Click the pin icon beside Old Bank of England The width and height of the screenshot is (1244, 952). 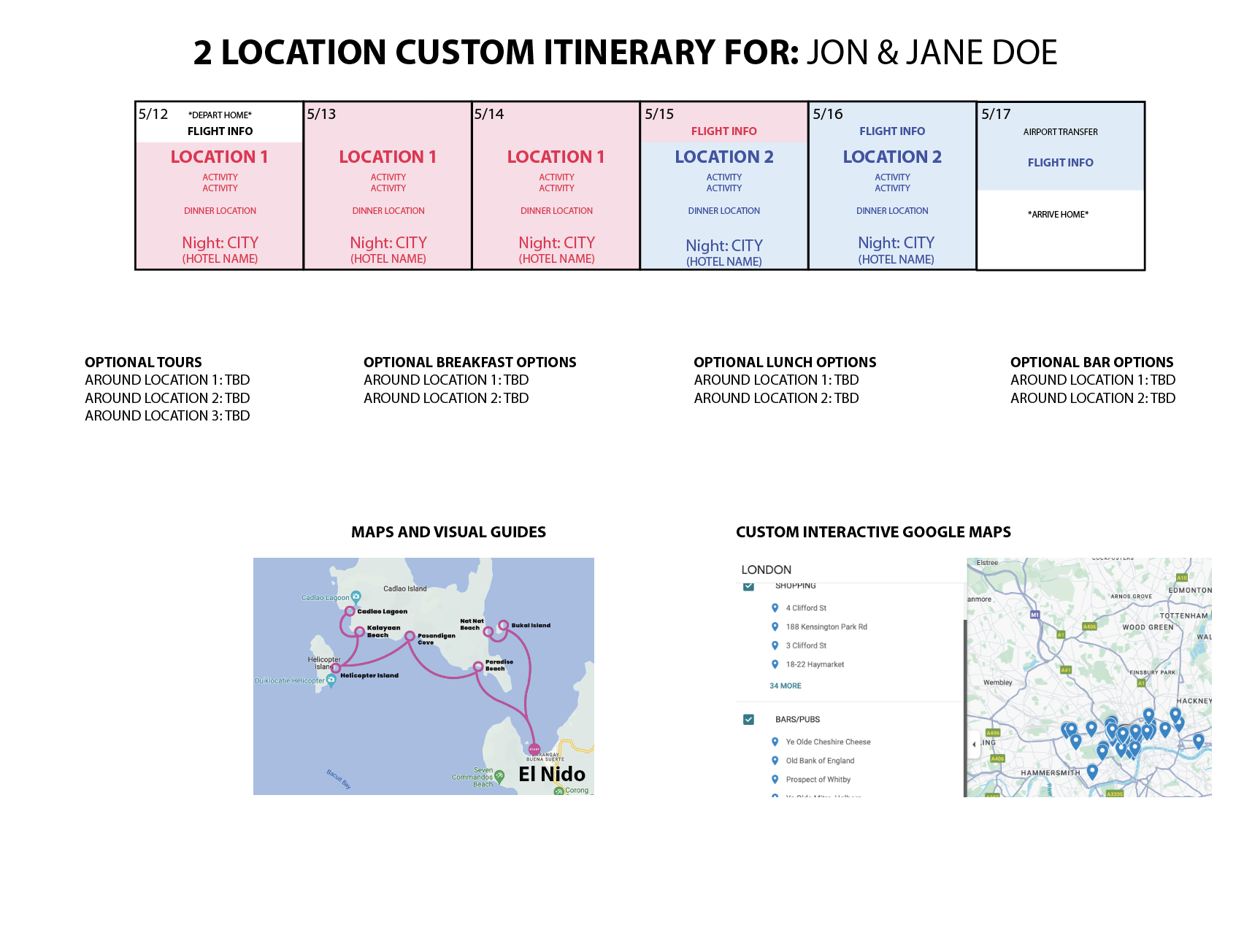[775, 761]
